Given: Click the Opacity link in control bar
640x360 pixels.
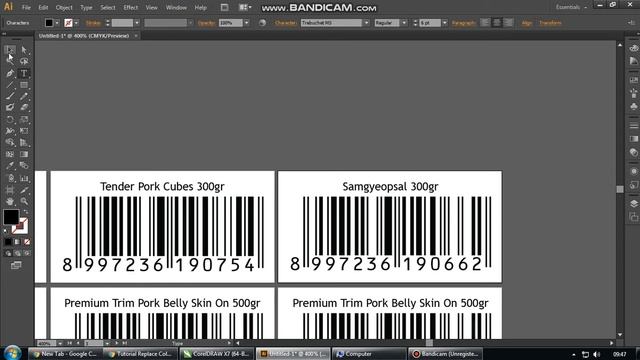Looking at the screenshot, I should point(206,23).
